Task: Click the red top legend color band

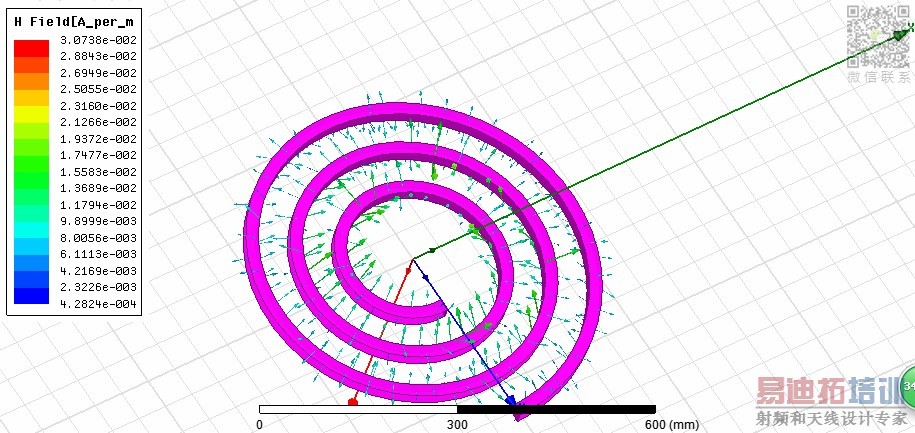Action: click(32, 48)
